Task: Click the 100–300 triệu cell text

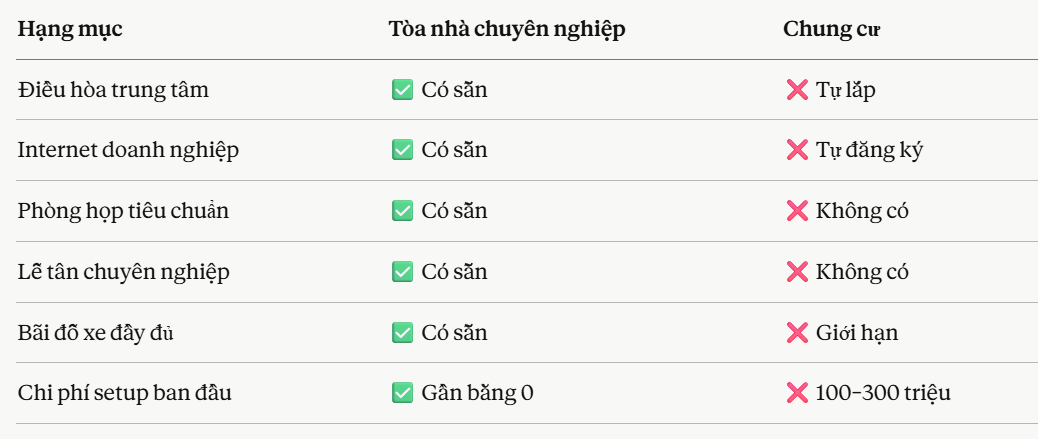Action: pyautogui.click(x=883, y=393)
